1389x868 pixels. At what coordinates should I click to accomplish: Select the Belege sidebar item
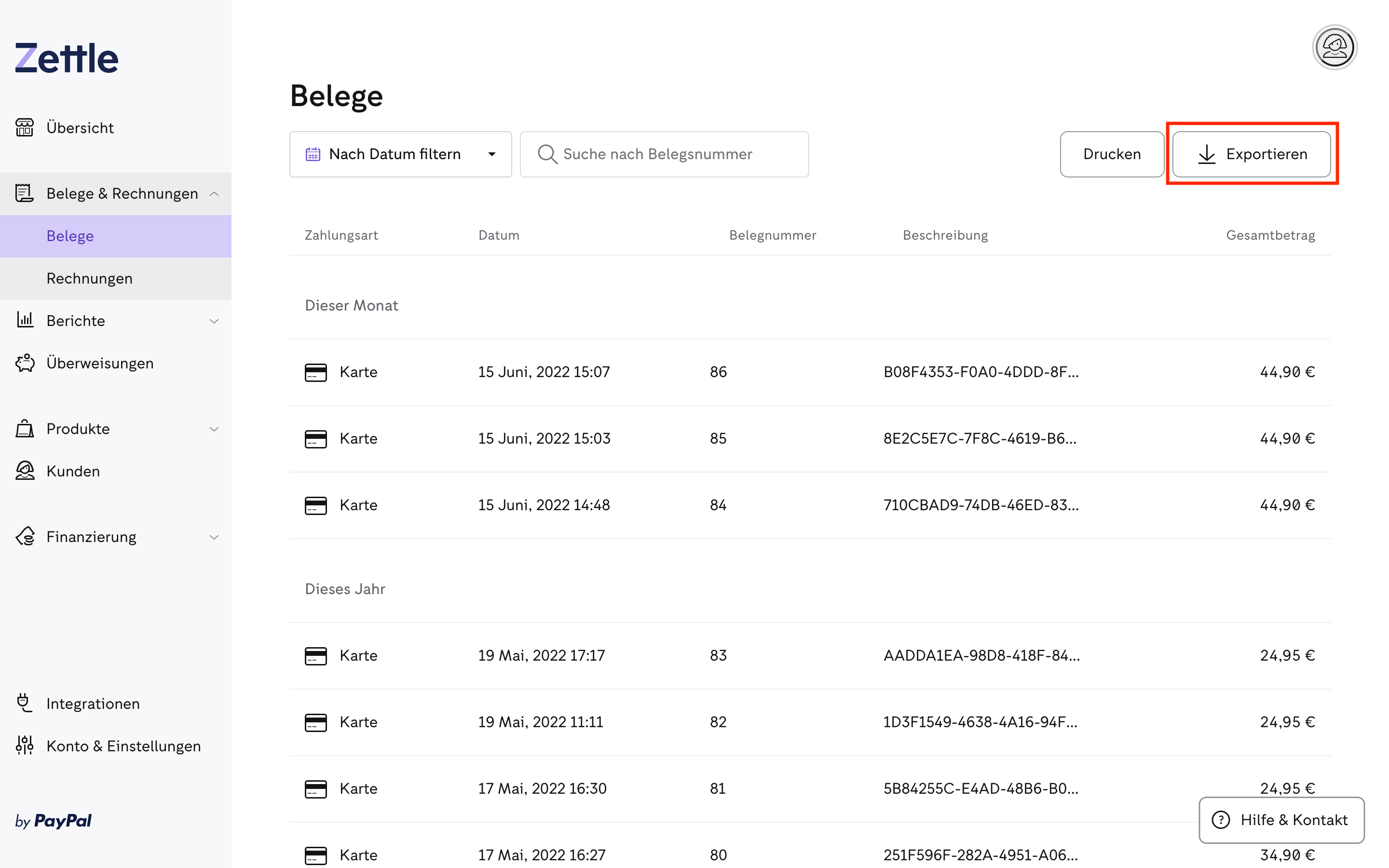[x=70, y=236]
